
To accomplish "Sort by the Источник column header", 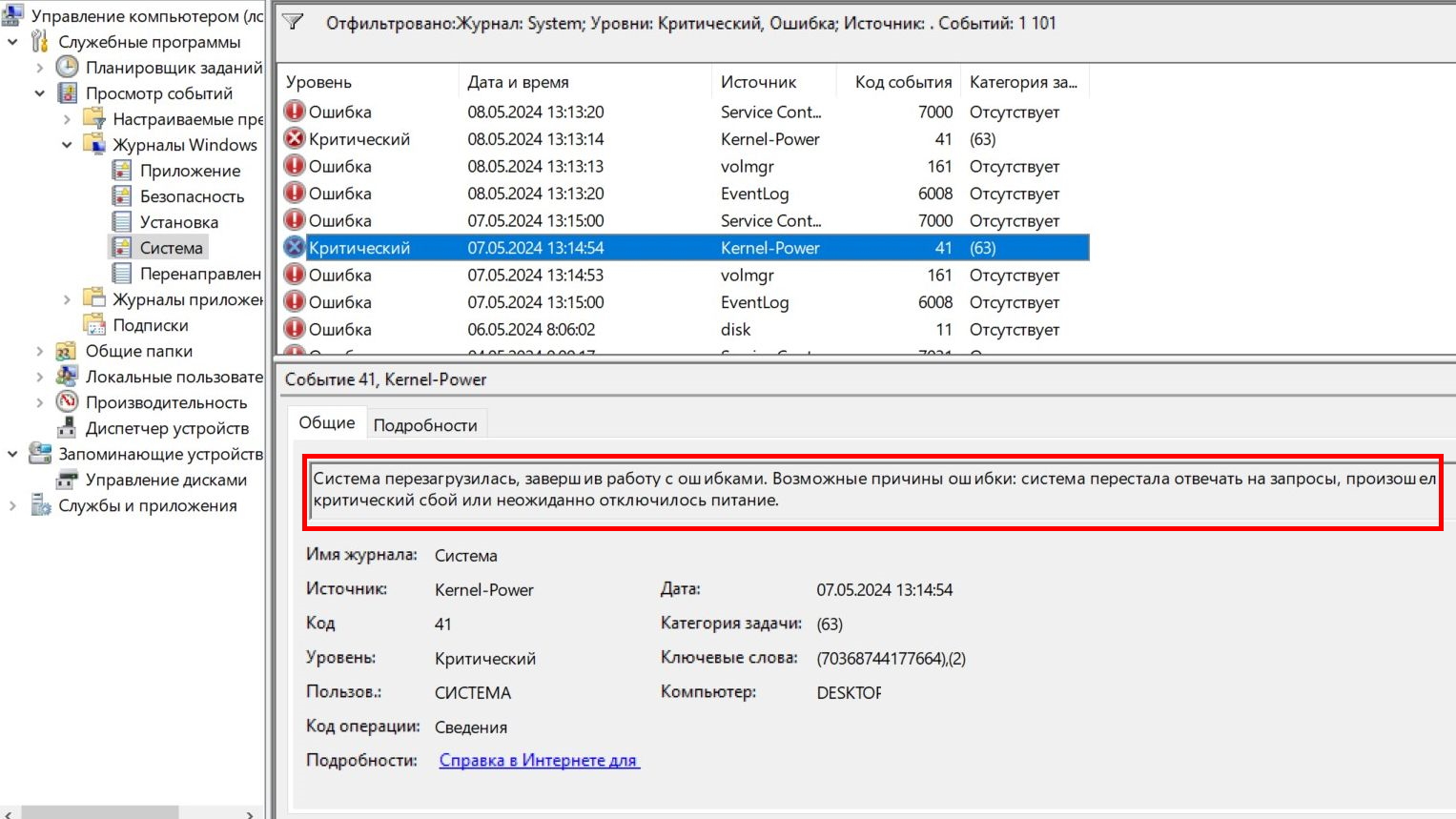I will point(773,82).
